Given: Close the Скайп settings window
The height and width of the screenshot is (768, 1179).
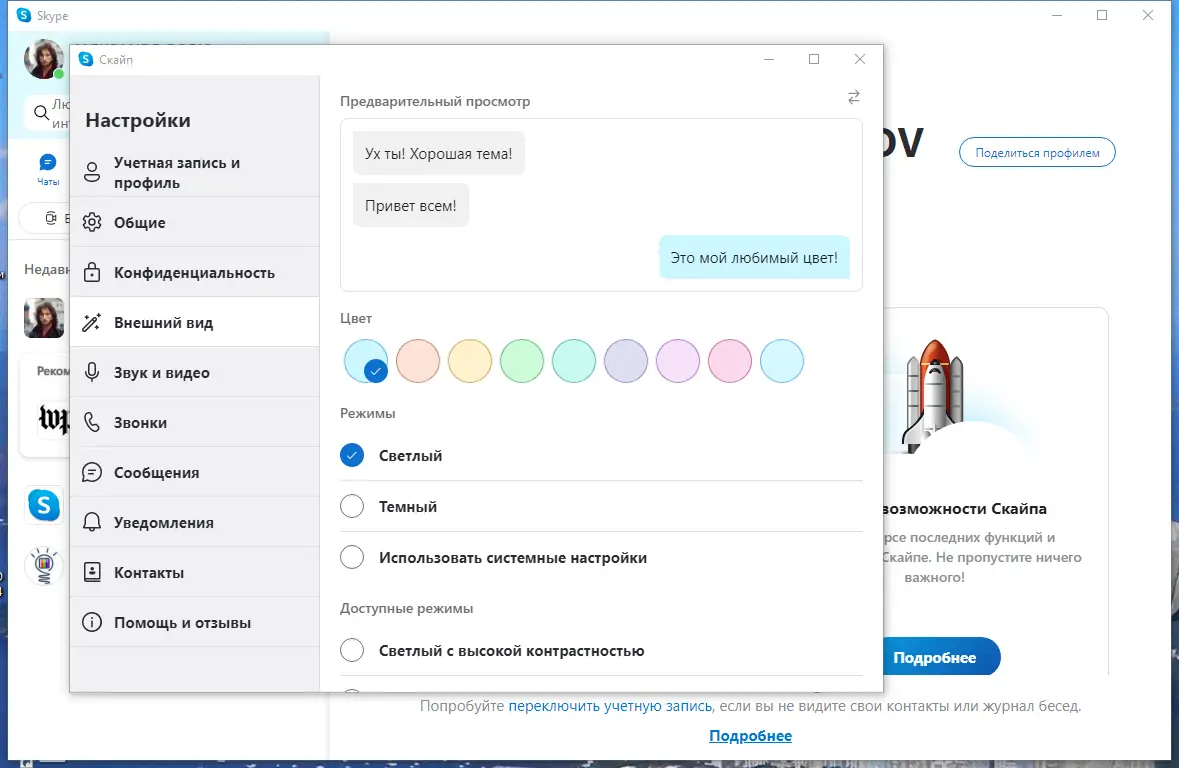Looking at the screenshot, I should coord(859,59).
